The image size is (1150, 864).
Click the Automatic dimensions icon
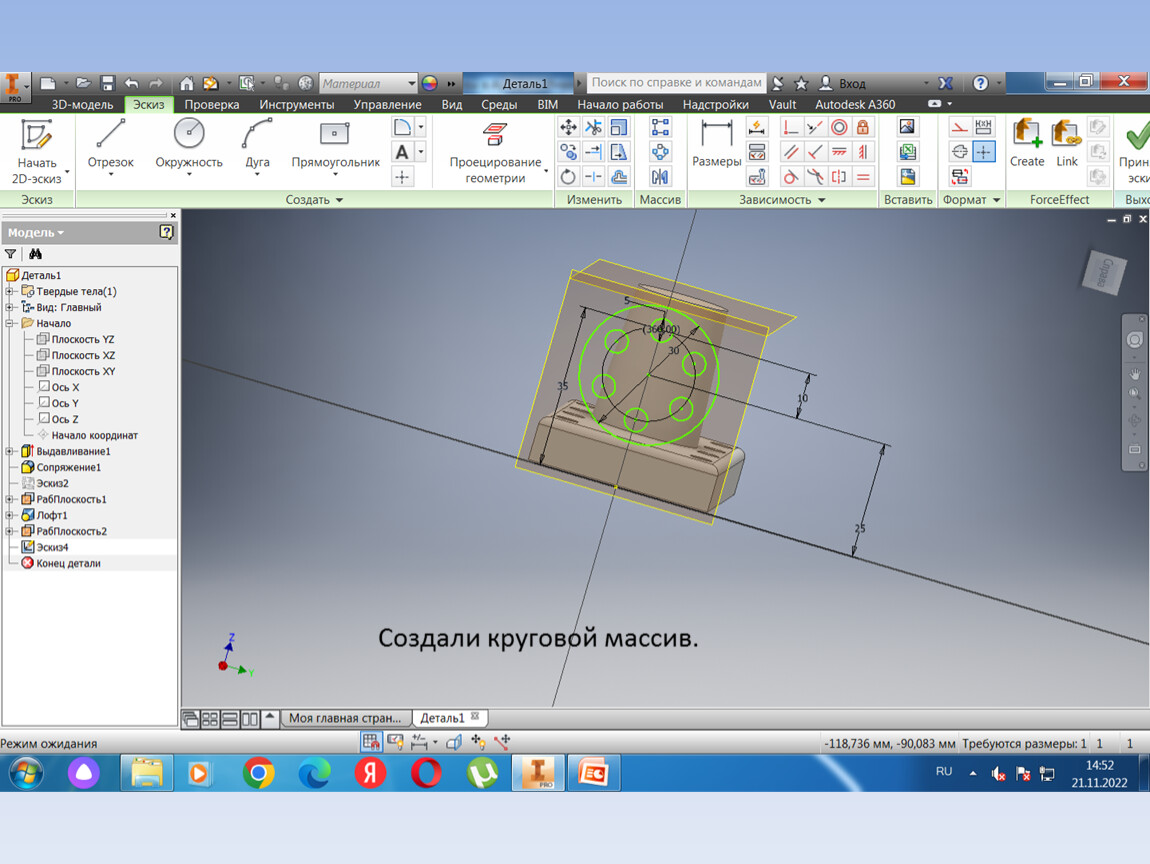[757, 128]
